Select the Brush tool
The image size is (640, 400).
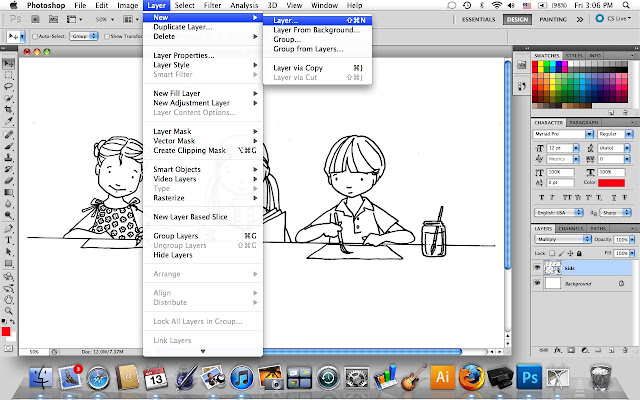coord(8,146)
